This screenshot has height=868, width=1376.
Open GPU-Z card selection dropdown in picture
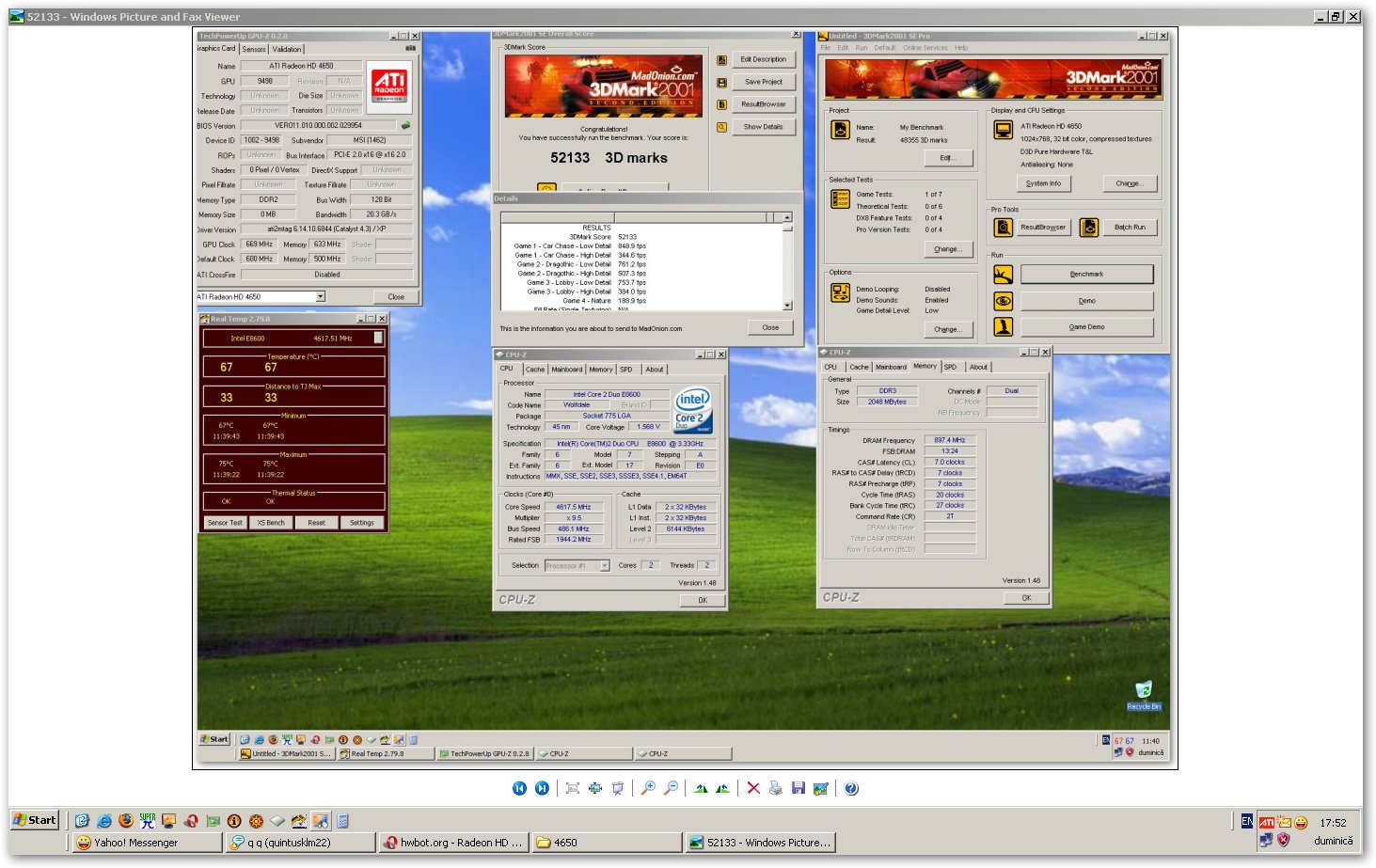(321, 296)
